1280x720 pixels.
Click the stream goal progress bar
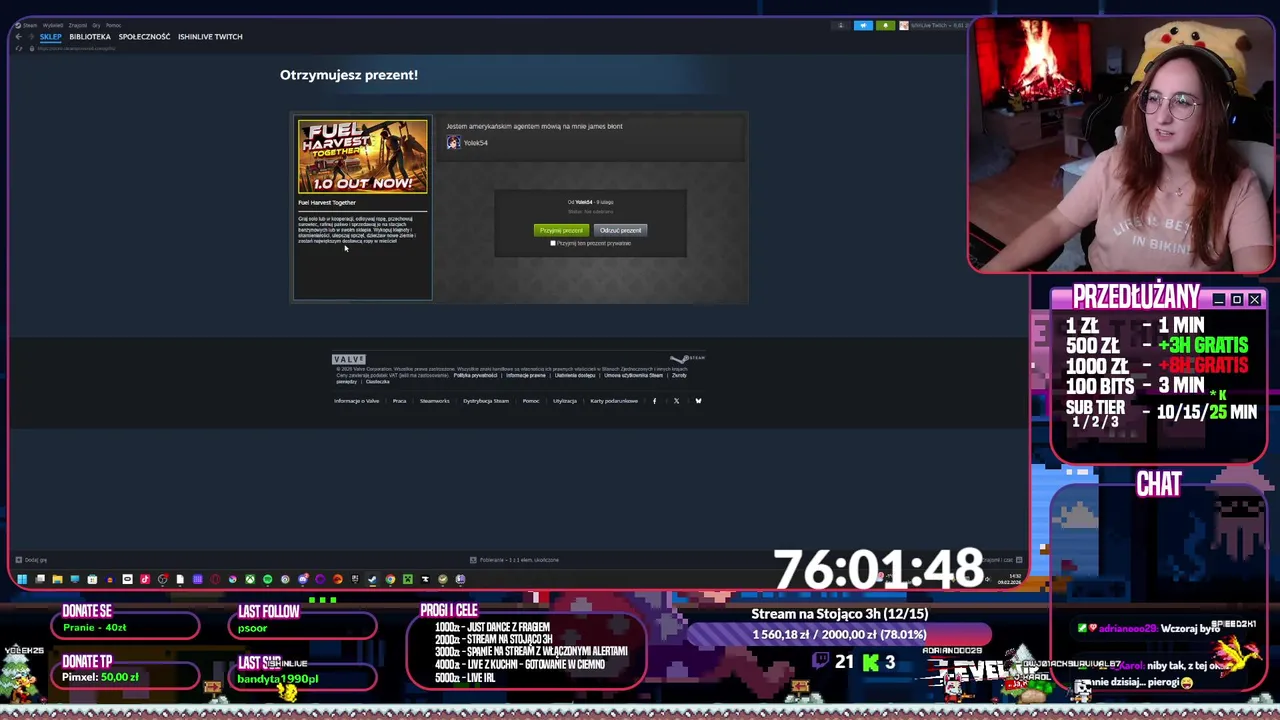(x=840, y=634)
